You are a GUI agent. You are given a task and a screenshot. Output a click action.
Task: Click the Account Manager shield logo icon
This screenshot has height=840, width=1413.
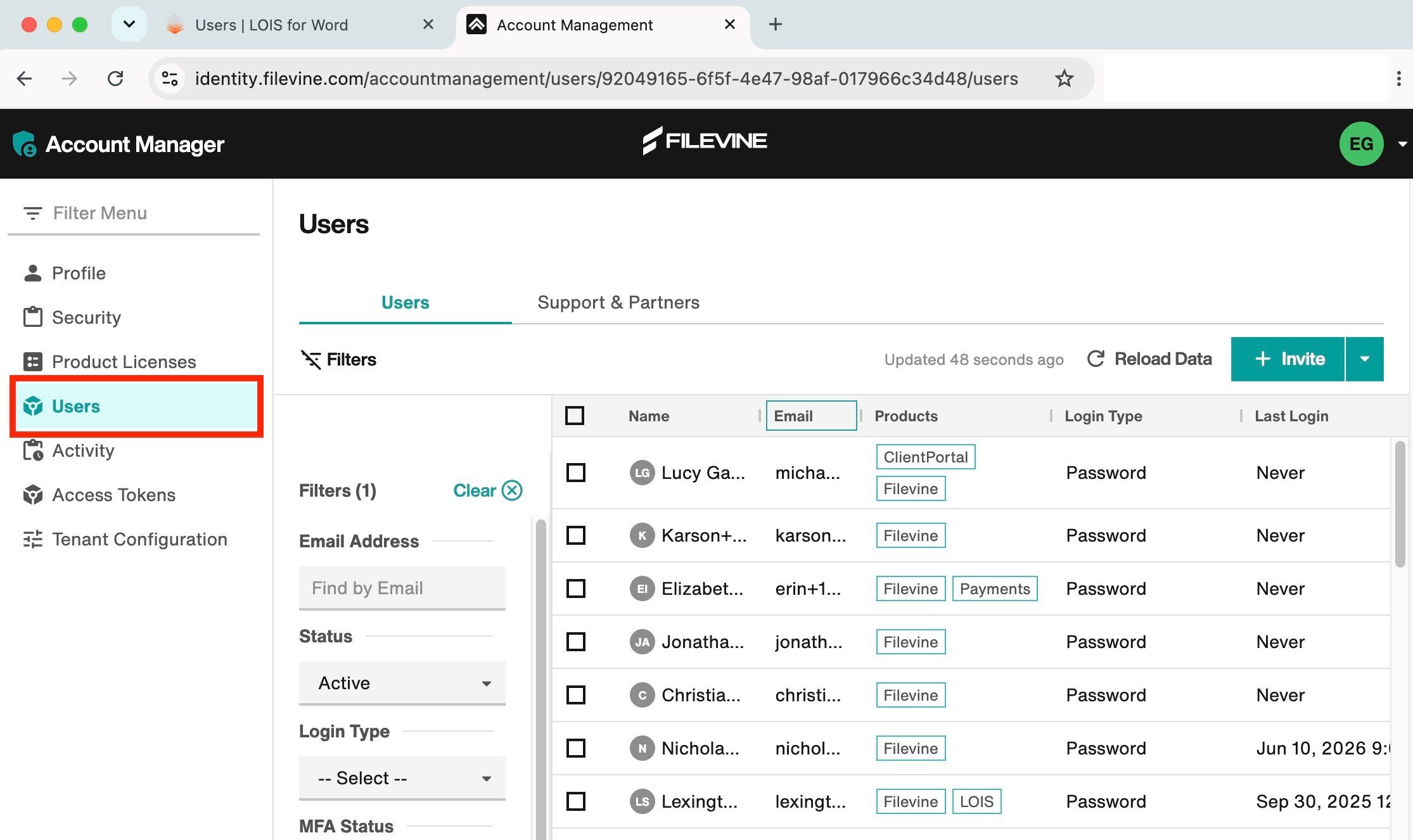point(24,144)
